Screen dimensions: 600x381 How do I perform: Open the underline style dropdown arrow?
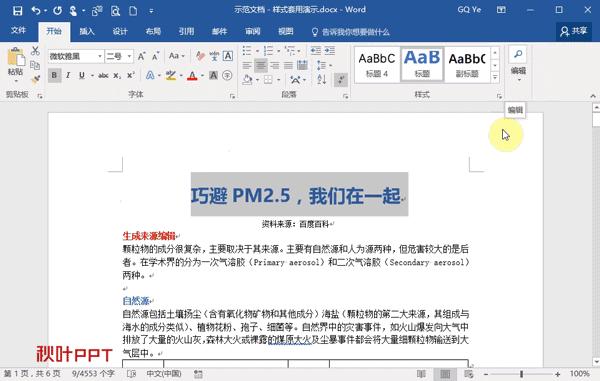click(92, 76)
